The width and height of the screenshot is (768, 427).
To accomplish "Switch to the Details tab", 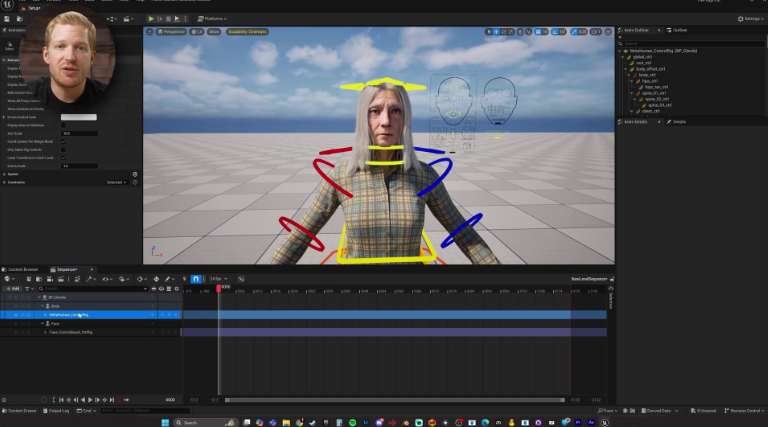I will tap(676, 122).
